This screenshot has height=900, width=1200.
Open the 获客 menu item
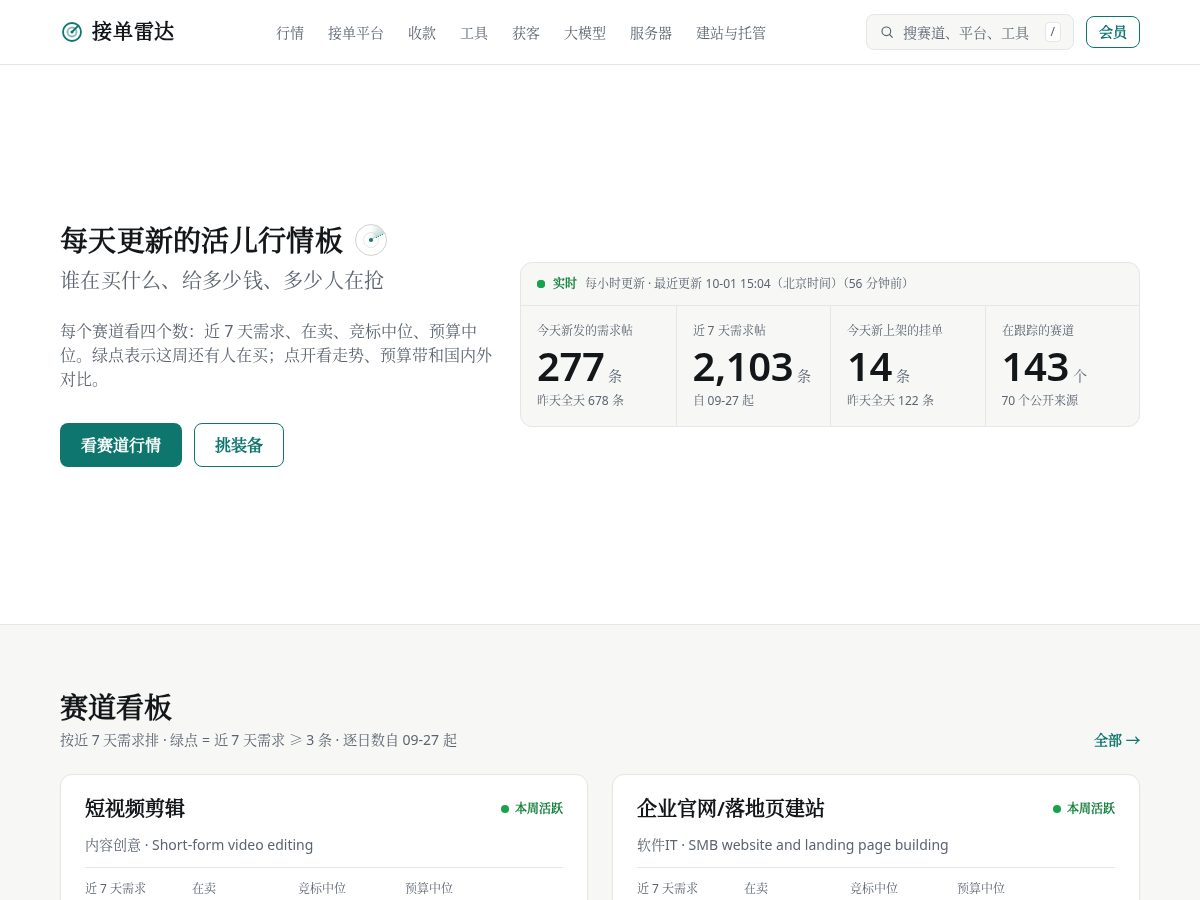526,33
